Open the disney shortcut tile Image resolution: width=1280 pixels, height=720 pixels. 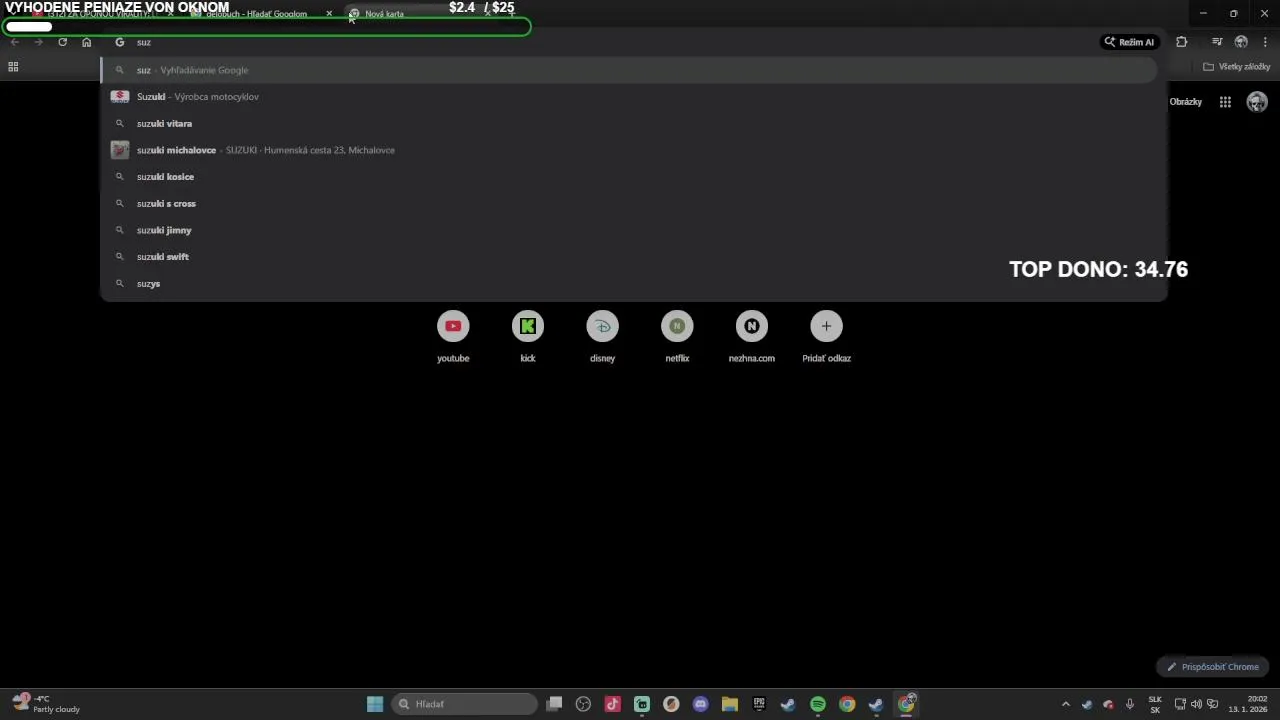pyautogui.click(x=602, y=336)
